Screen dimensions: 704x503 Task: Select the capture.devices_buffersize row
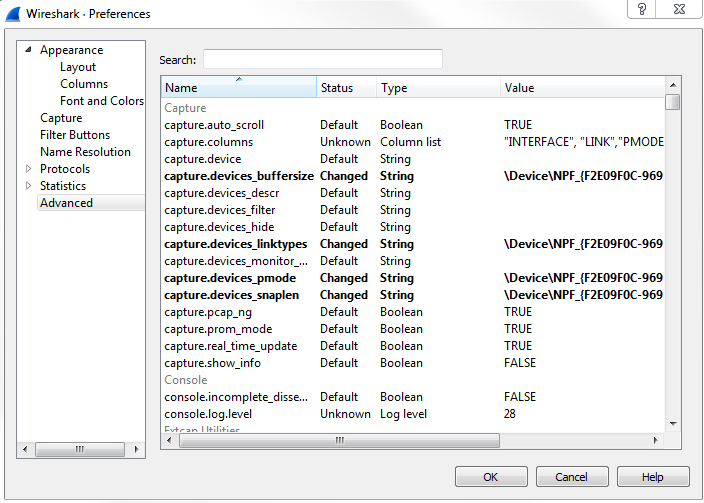239,176
